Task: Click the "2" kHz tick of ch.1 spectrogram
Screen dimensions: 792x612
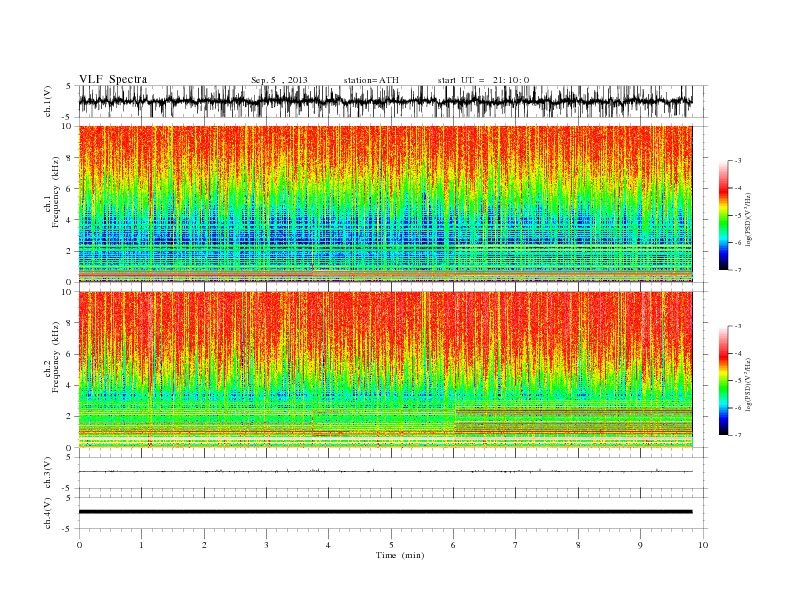Action: point(70,251)
